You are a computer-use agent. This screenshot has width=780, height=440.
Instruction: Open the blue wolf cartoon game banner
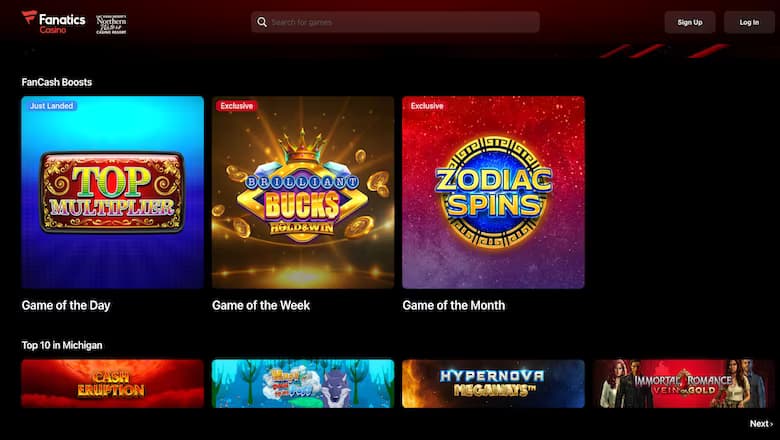click(x=303, y=384)
